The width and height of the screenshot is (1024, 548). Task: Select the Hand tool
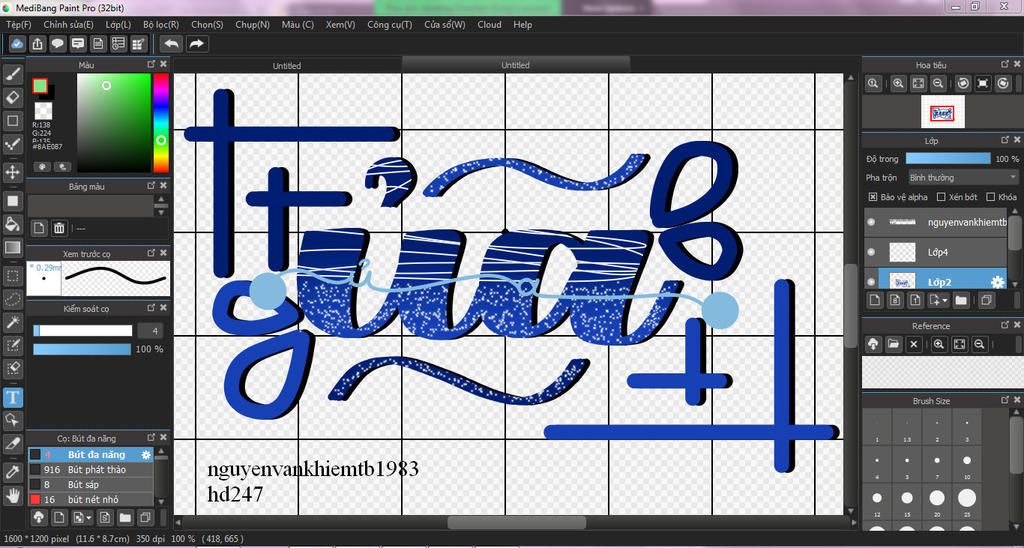pos(12,495)
